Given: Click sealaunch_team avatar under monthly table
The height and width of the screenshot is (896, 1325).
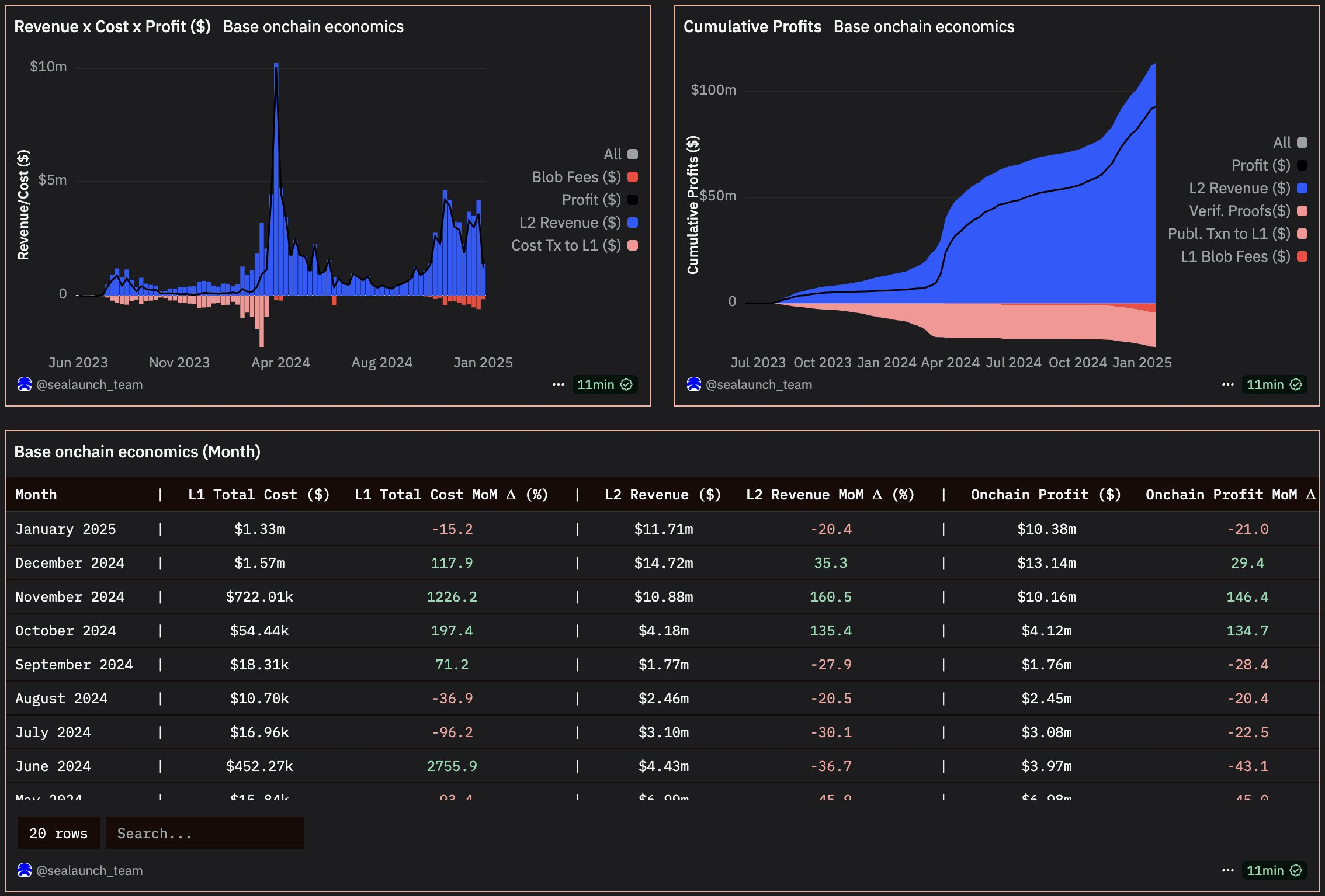Looking at the screenshot, I should 25,870.
